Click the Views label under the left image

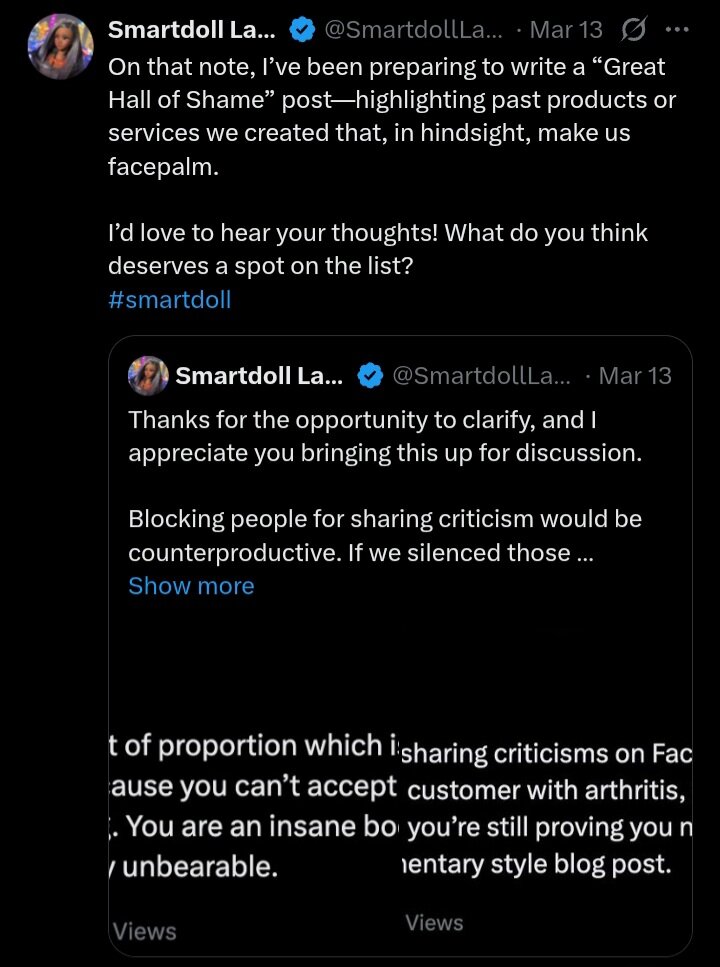coord(145,932)
